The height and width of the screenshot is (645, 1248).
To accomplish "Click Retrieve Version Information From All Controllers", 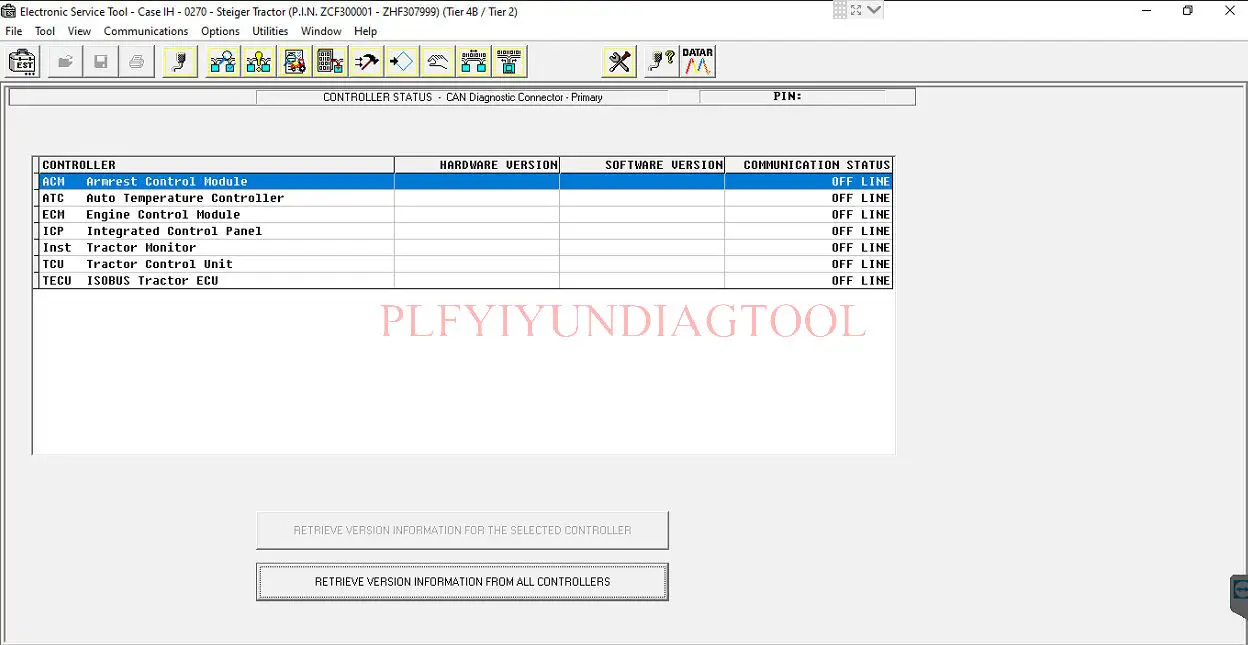I will click(462, 582).
